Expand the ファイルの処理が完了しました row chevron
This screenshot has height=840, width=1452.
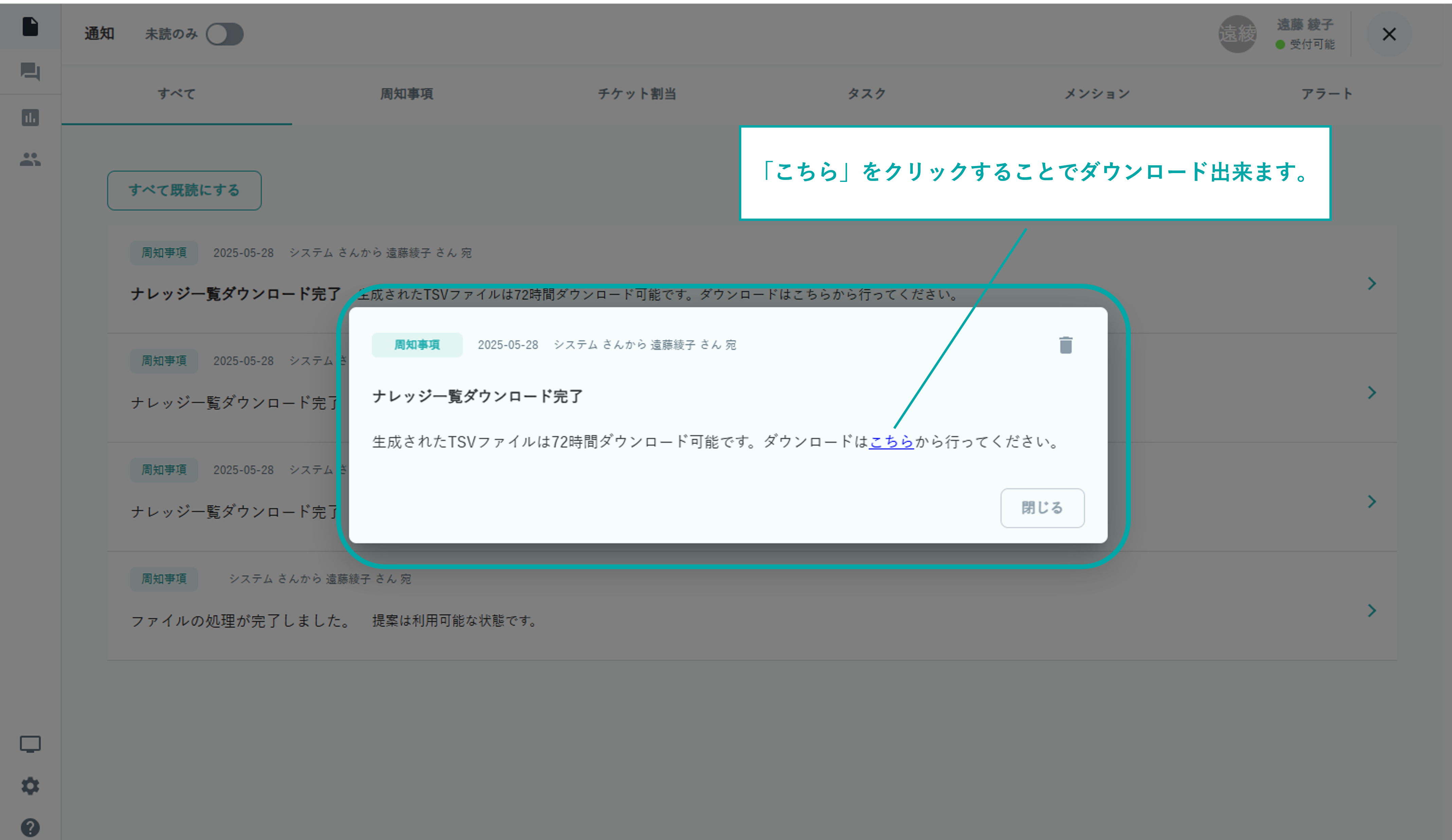(1372, 610)
